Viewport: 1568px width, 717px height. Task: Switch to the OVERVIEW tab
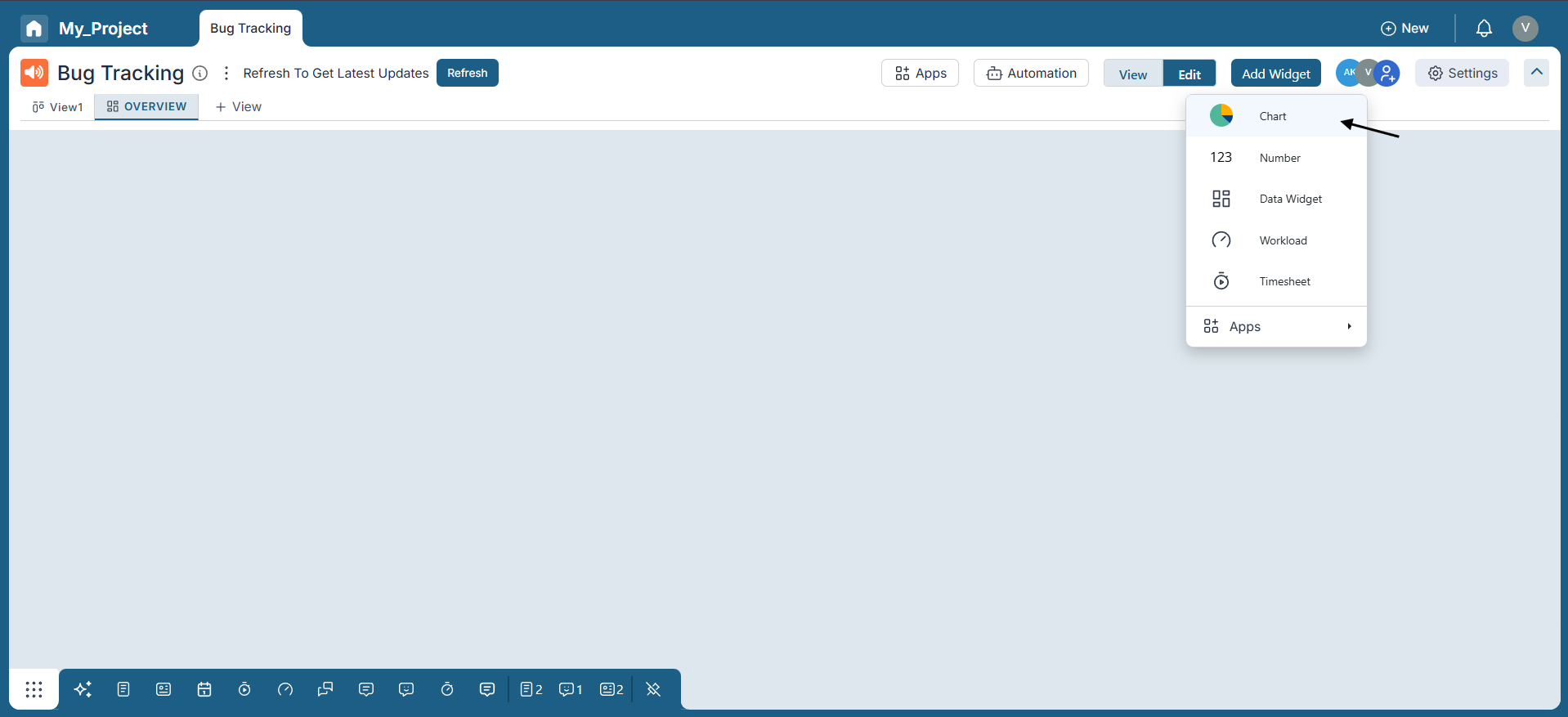[146, 106]
